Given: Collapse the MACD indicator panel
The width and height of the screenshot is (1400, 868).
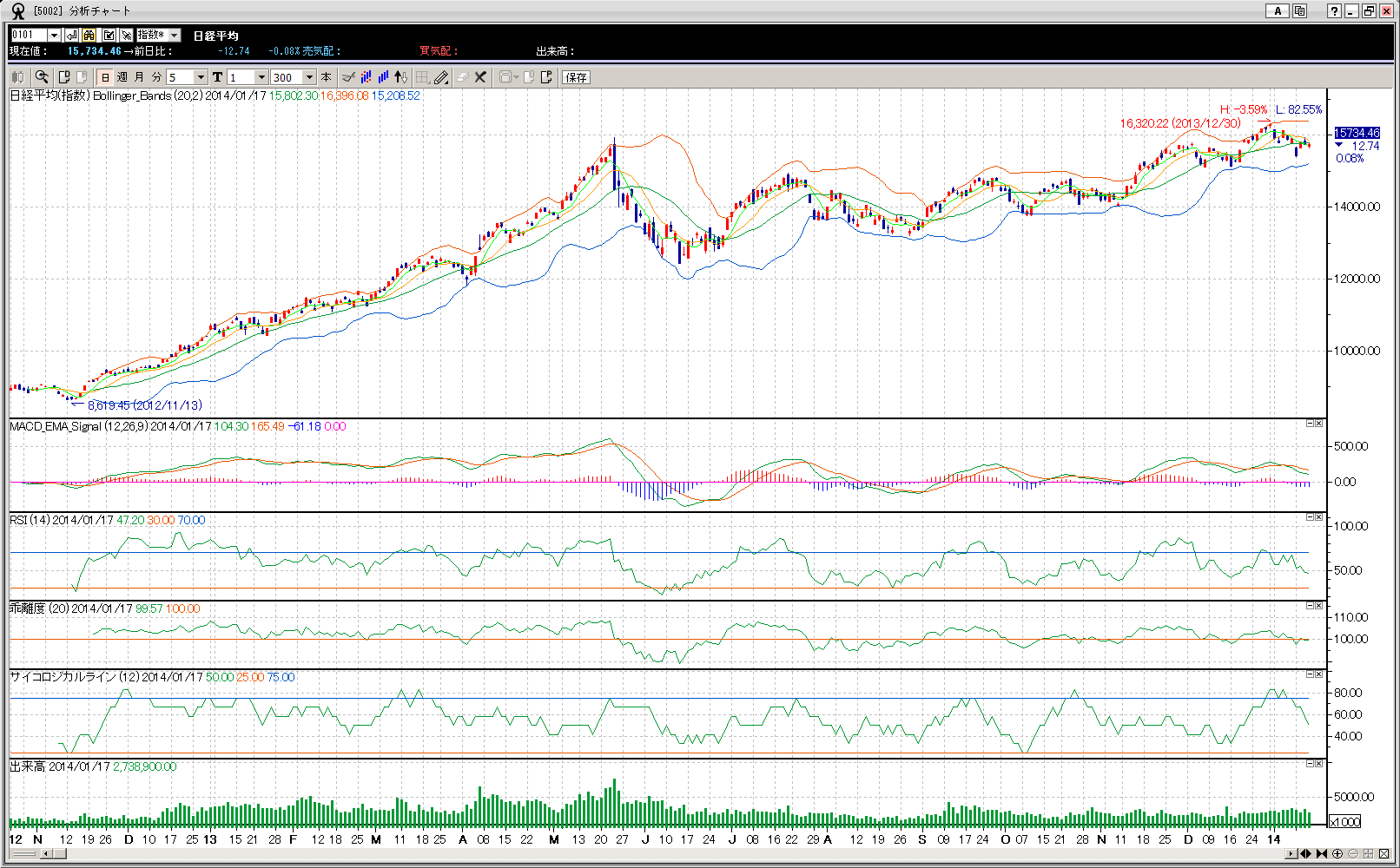Looking at the screenshot, I should [1310, 424].
